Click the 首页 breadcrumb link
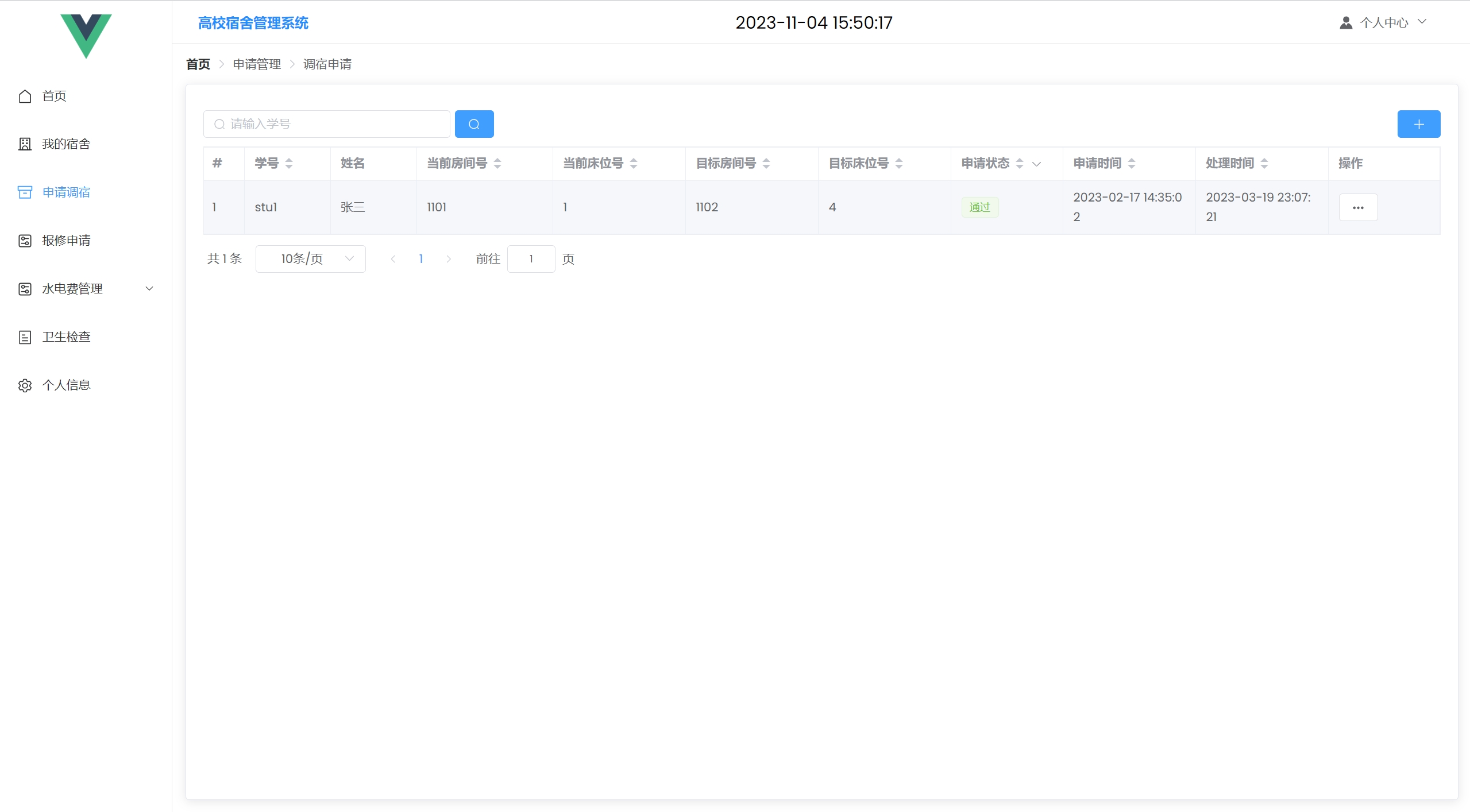The height and width of the screenshot is (812, 1470). [198, 64]
